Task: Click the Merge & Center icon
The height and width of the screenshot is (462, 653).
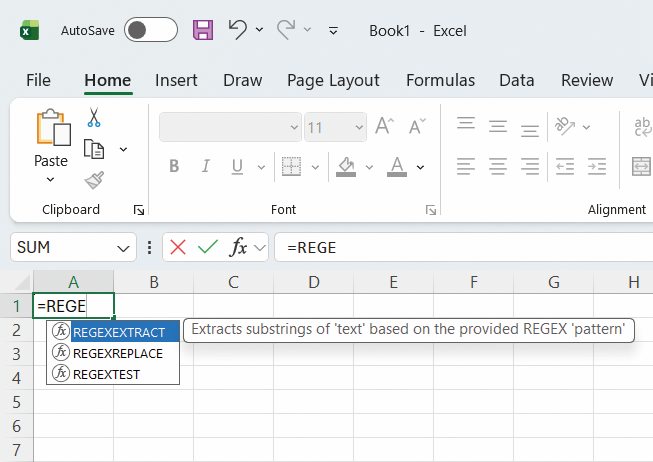Action: click(641, 166)
